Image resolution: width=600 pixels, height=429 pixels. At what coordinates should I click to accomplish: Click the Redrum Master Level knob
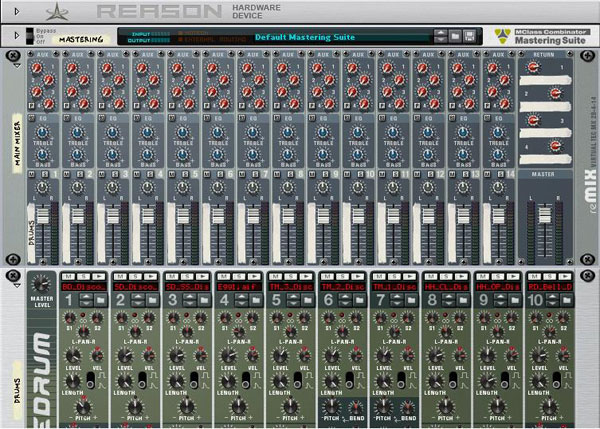(41, 284)
